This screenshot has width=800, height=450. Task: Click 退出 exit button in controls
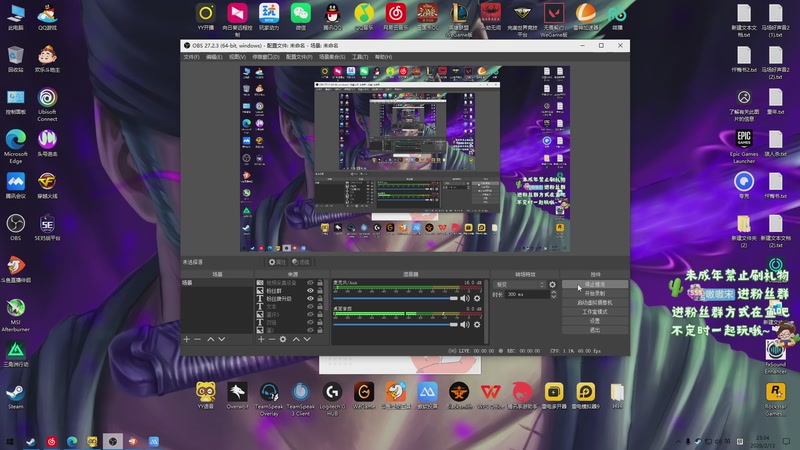coord(595,330)
